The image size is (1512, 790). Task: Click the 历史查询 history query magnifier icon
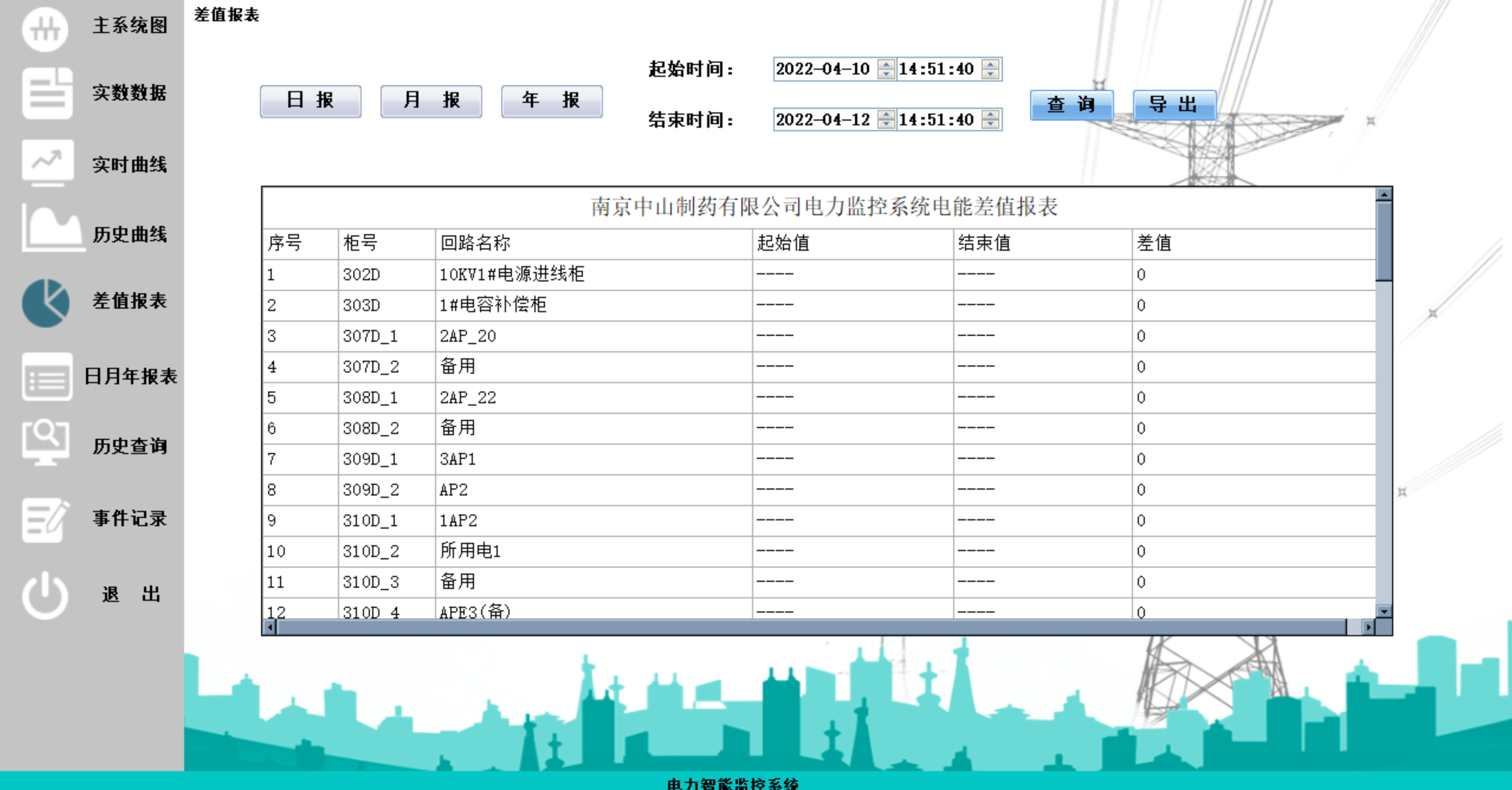click(45, 444)
